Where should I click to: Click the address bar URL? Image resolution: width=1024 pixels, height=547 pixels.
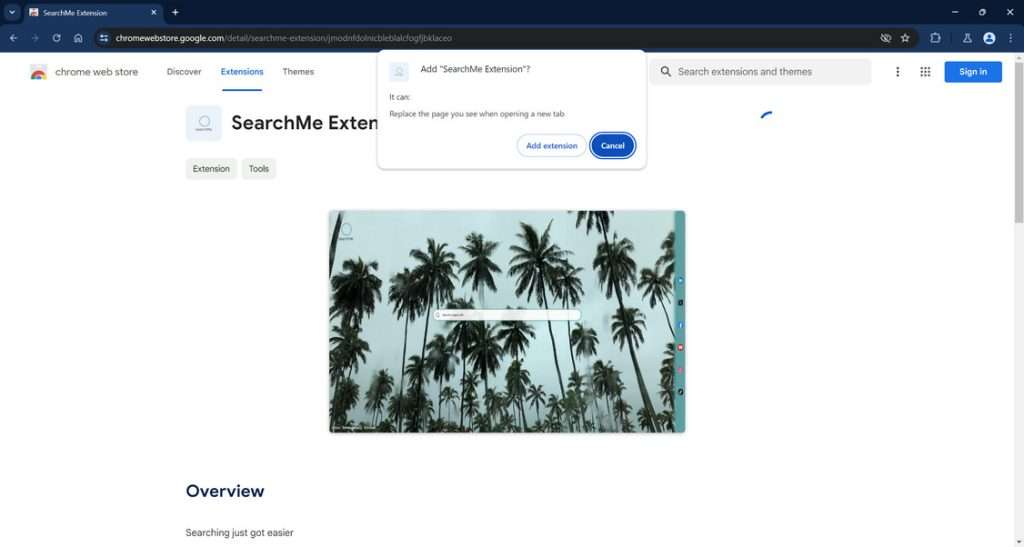coord(283,39)
